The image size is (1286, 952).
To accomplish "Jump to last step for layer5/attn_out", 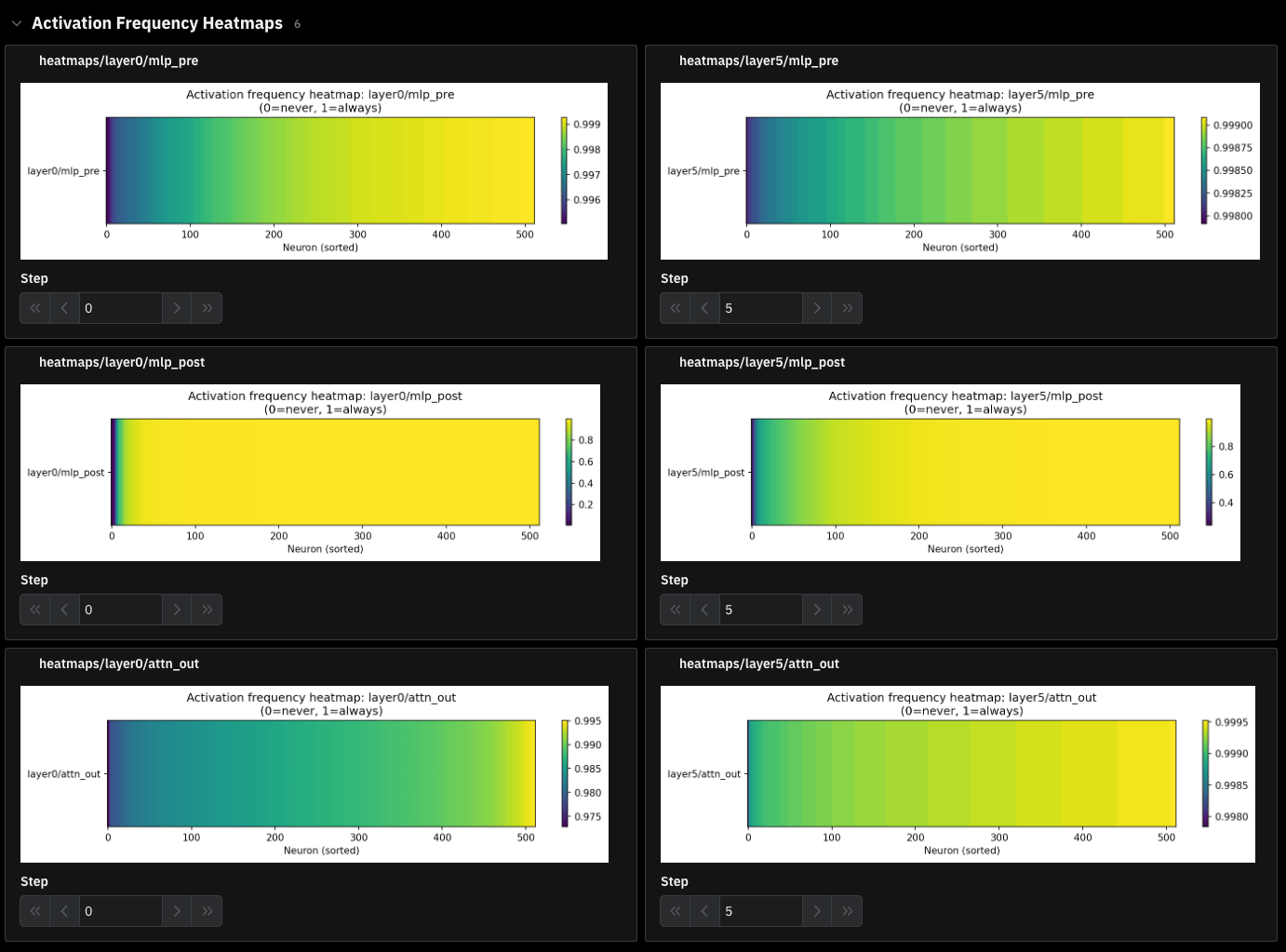I will pyautogui.click(x=847, y=911).
